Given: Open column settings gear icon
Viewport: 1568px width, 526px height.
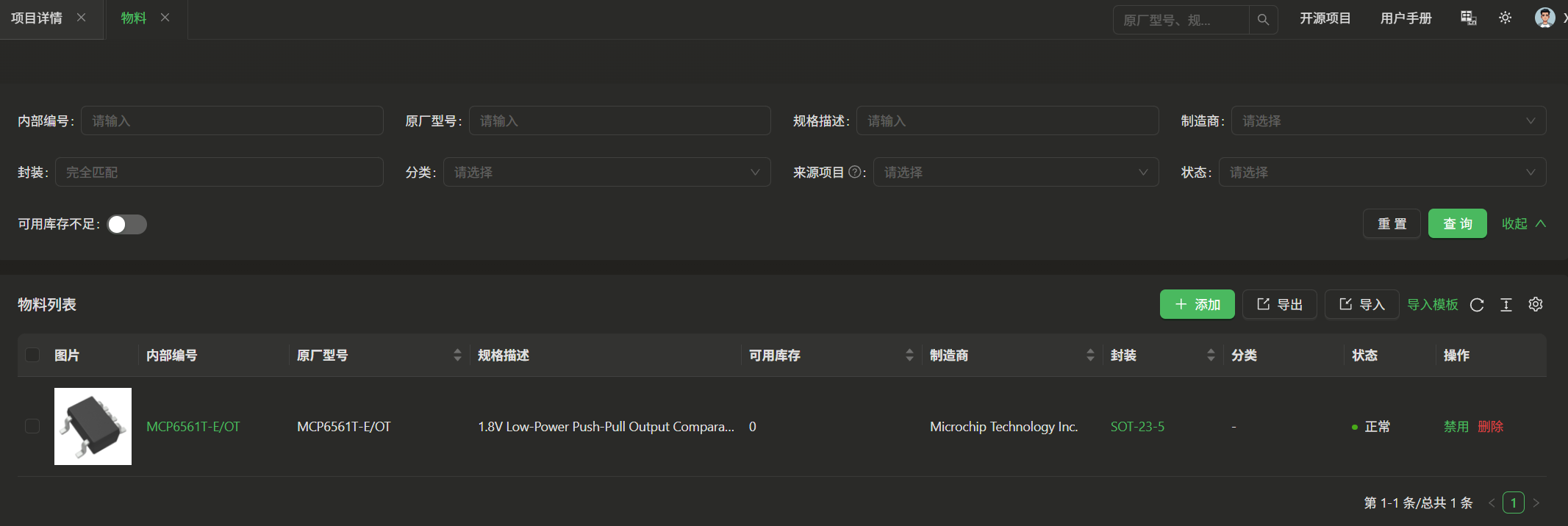Looking at the screenshot, I should (1536, 304).
